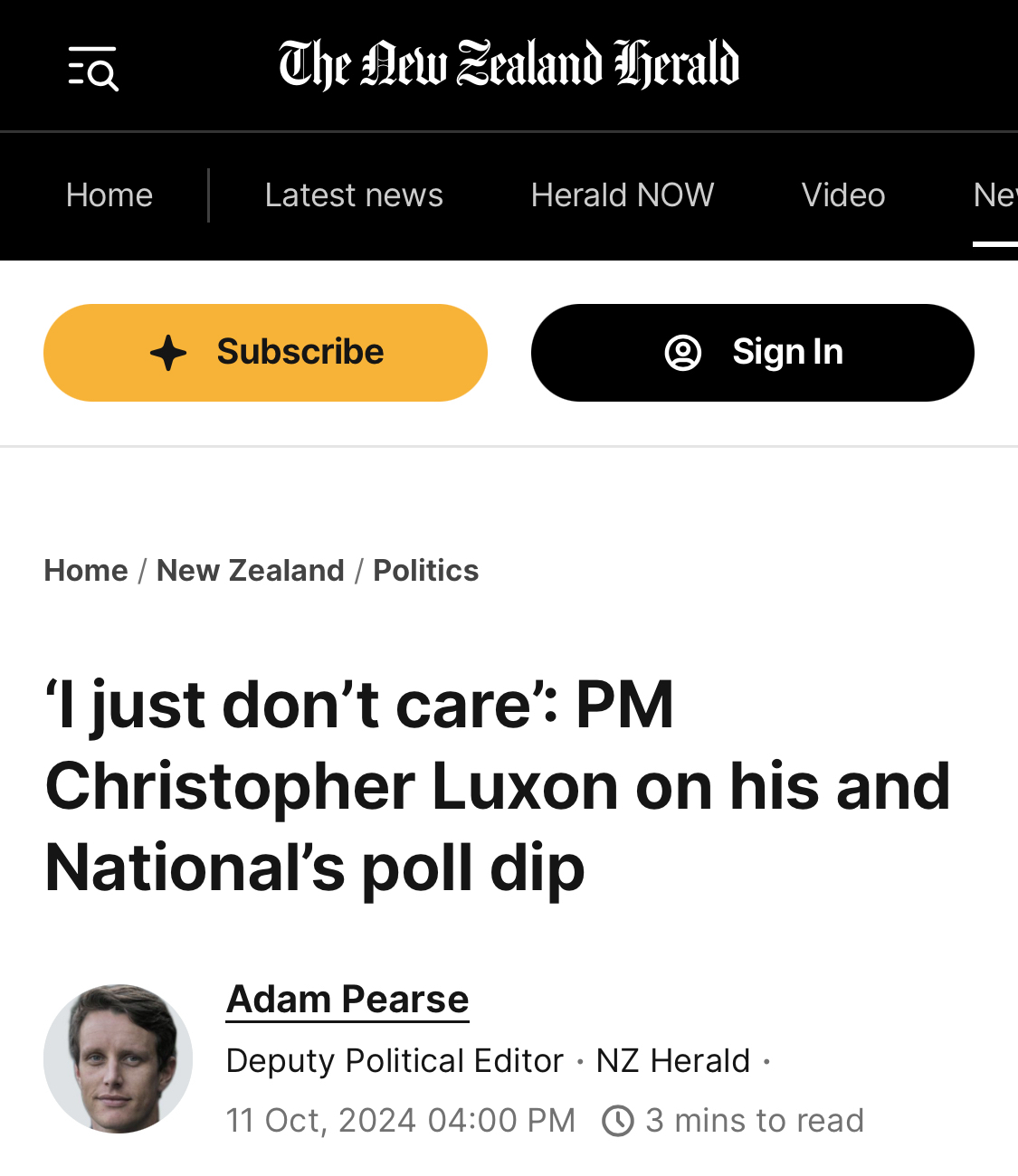Click the '3 mins to read' label
Viewport: 1018px width, 1176px height.
click(x=755, y=1121)
